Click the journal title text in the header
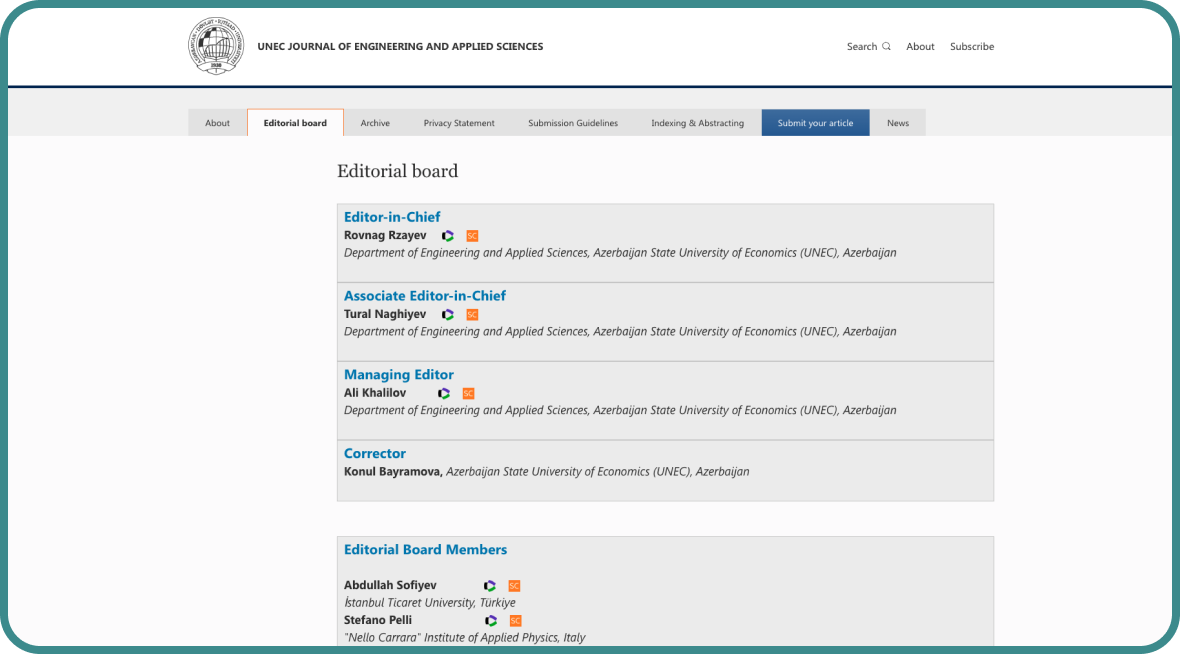The image size is (1180, 654). [400, 47]
